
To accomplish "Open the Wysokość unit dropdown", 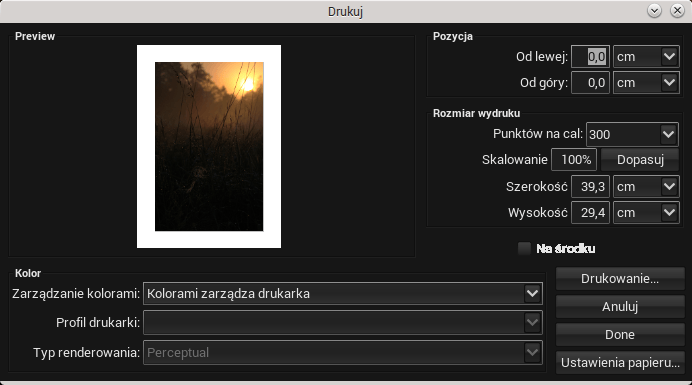I will coord(646,213).
